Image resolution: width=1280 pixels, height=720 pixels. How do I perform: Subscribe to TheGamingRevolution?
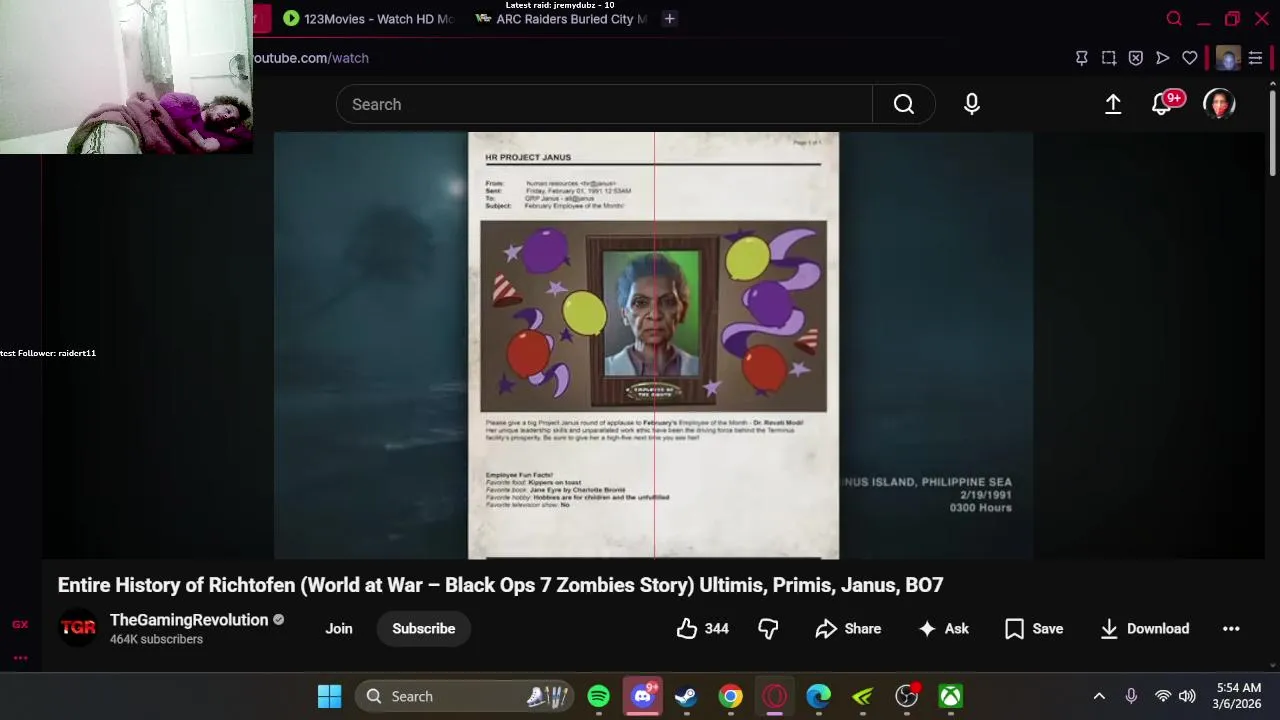click(x=423, y=628)
